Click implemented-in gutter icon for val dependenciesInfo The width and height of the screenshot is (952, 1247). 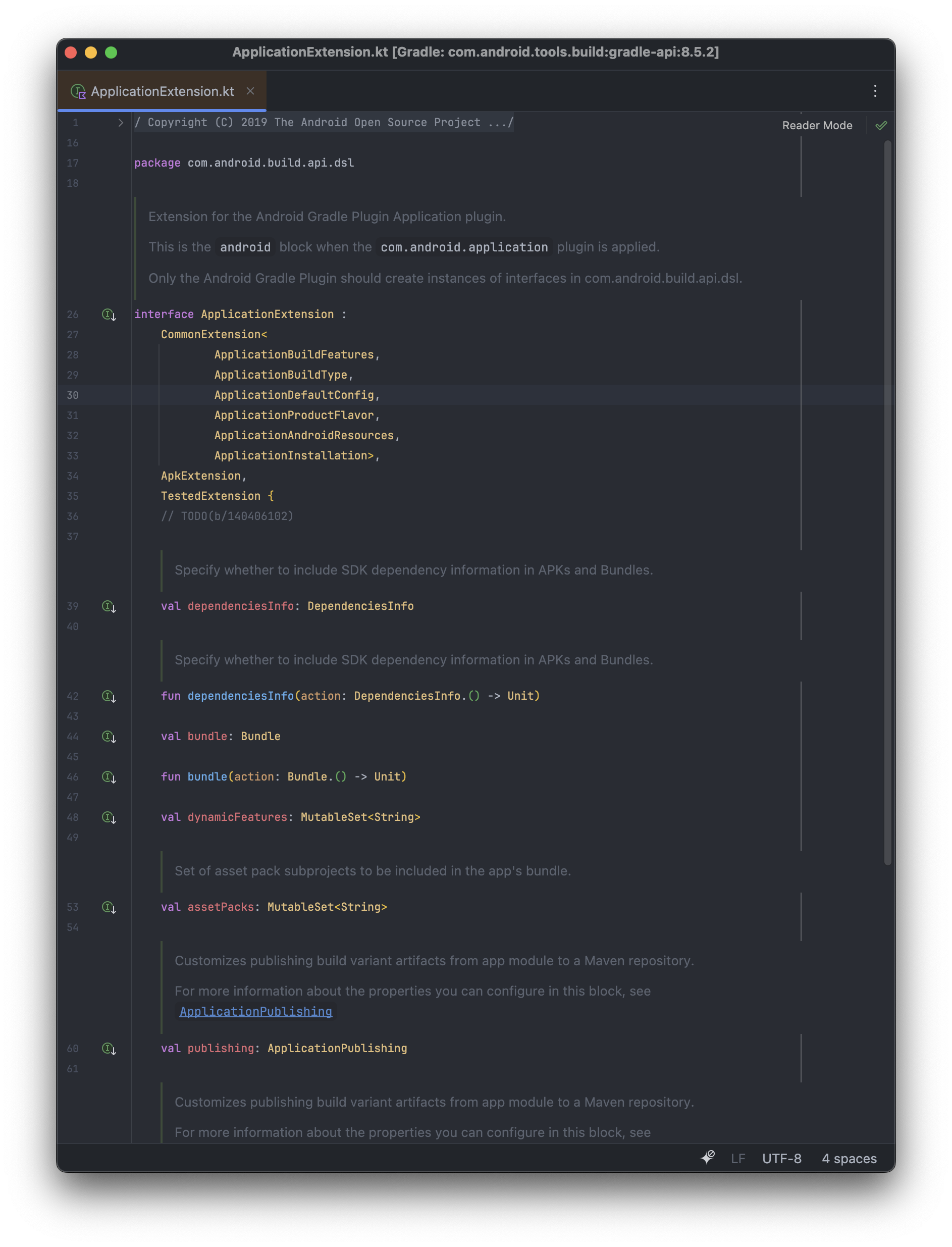click(x=109, y=606)
